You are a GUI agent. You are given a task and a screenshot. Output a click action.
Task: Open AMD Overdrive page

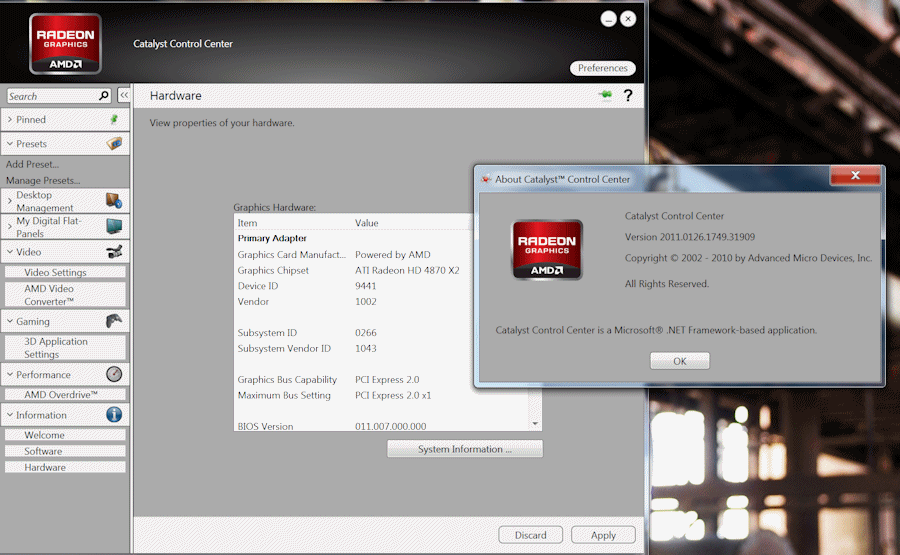pos(65,394)
